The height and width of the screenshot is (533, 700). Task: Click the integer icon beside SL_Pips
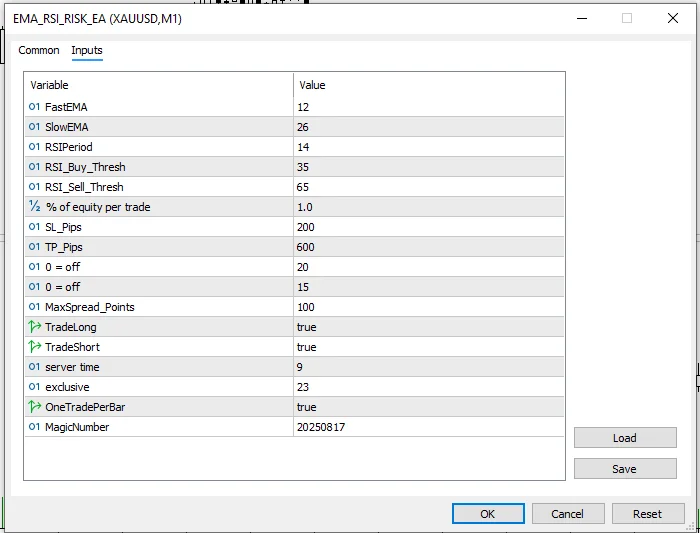34,227
